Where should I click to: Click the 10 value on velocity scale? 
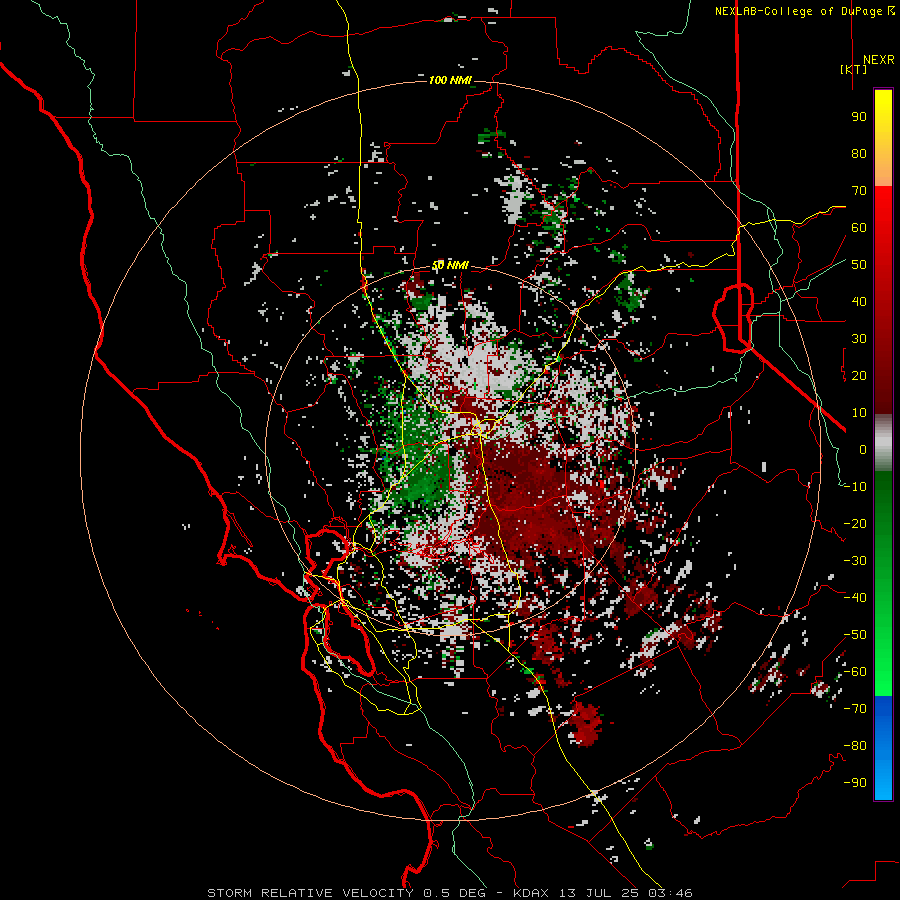(859, 413)
